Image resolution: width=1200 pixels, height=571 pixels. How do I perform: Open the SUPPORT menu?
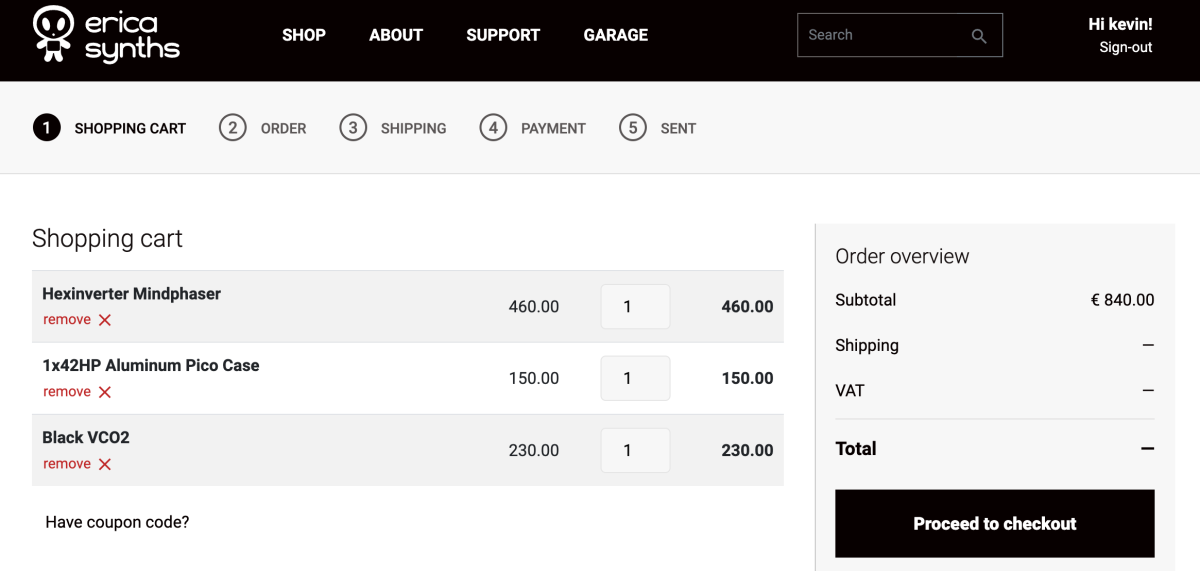503,35
